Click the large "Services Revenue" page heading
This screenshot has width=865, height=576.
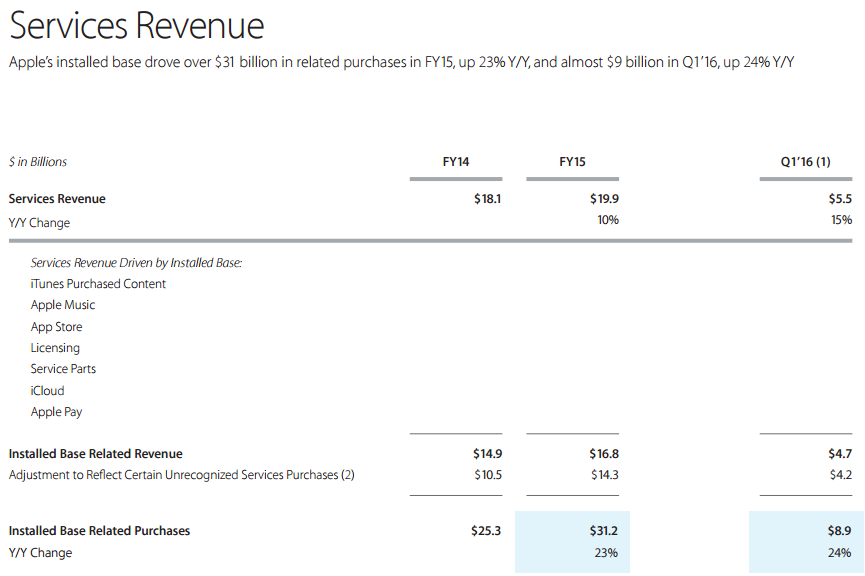click(137, 25)
